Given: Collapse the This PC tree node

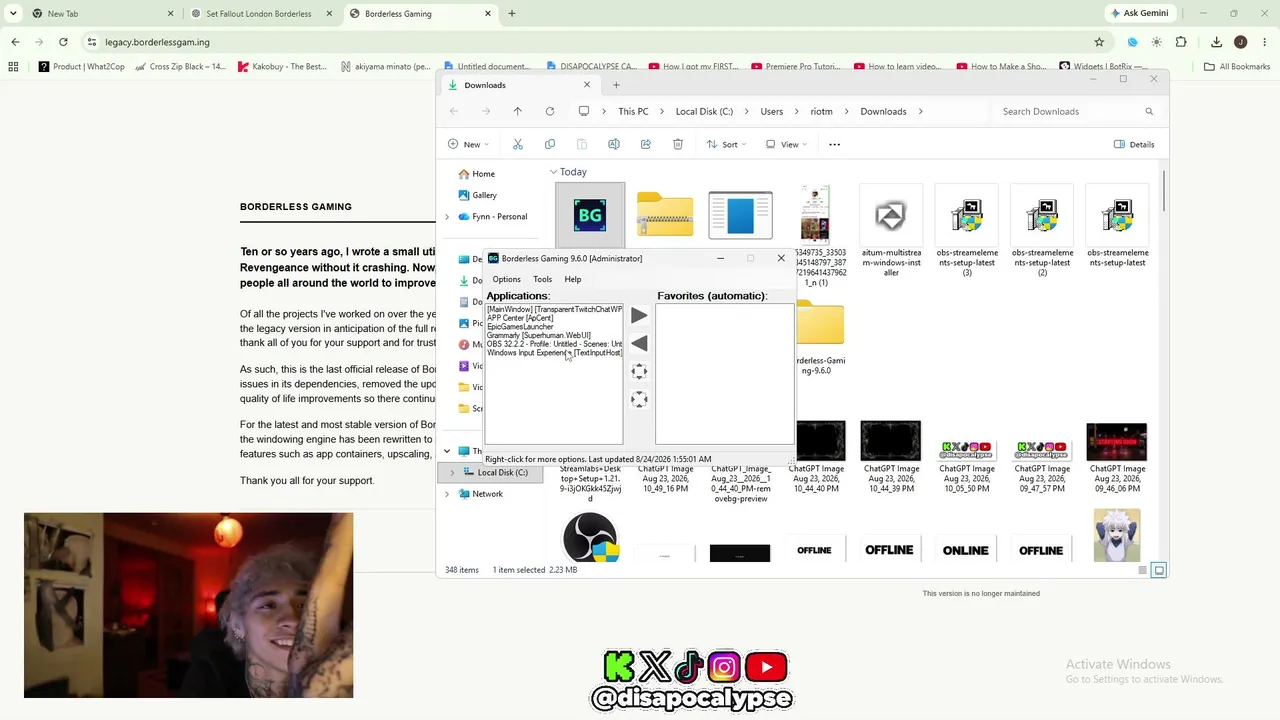Looking at the screenshot, I should point(447,451).
